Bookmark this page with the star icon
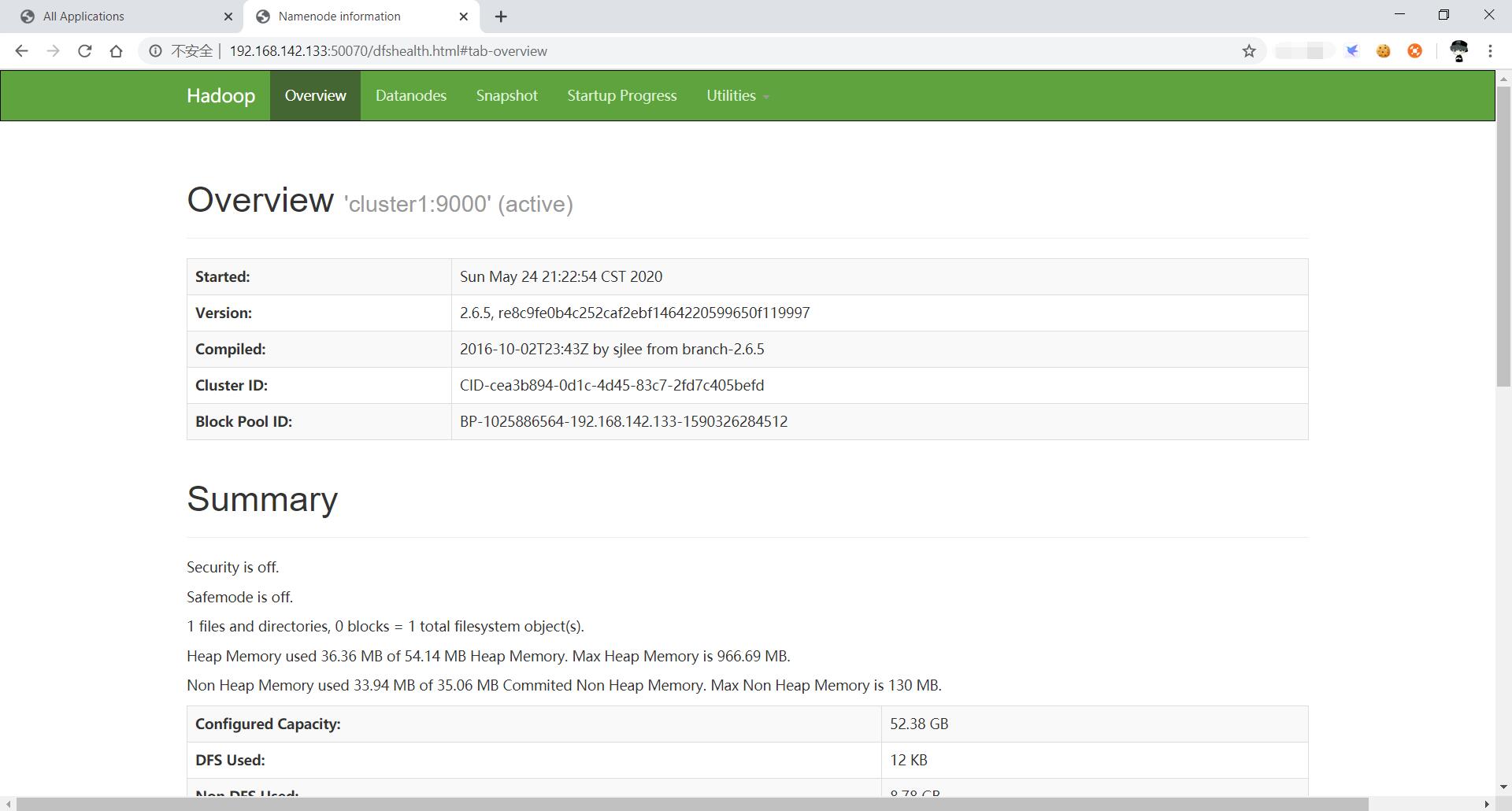This screenshot has width=1512, height=811. click(x=1249, y=51)
